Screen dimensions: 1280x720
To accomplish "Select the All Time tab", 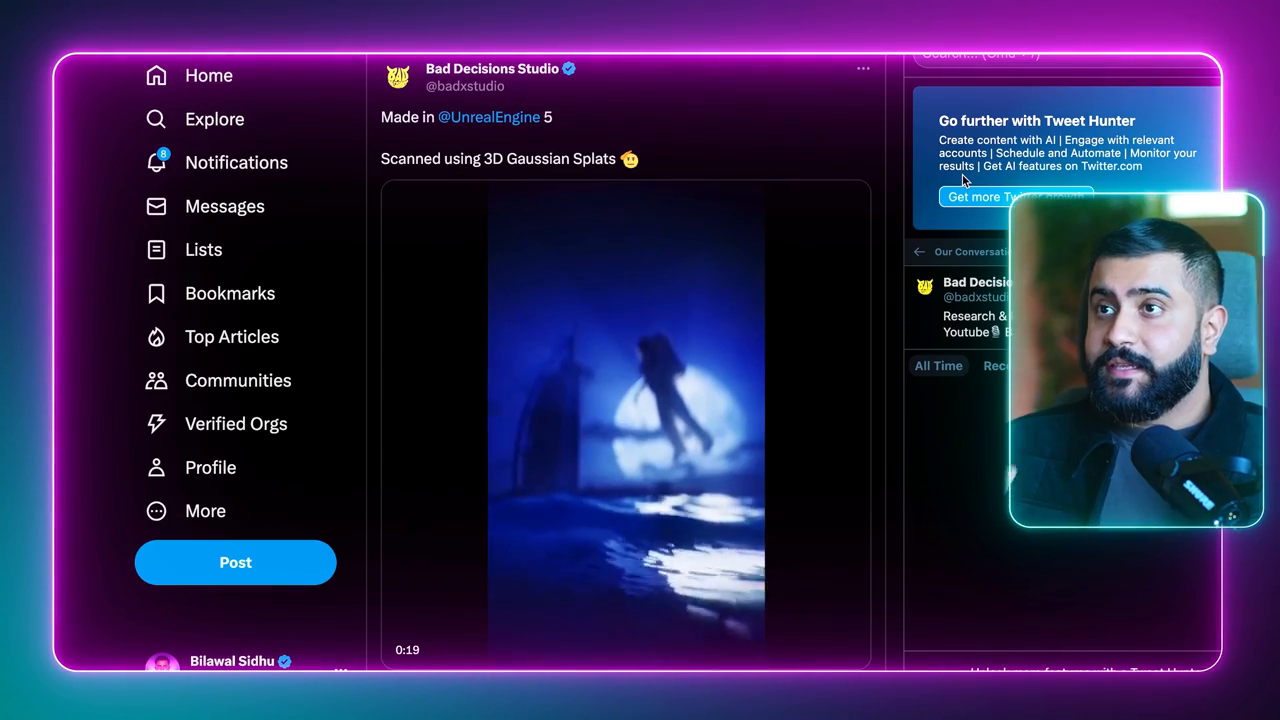I will click(x=938, y=366).
